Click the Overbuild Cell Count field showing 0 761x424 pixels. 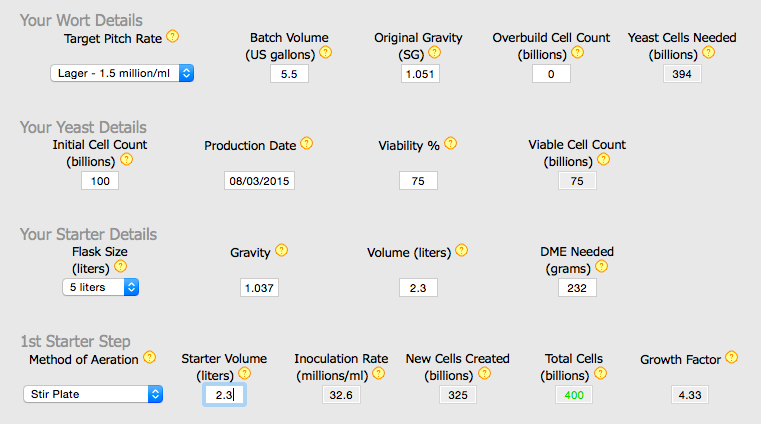pos(551,74)
